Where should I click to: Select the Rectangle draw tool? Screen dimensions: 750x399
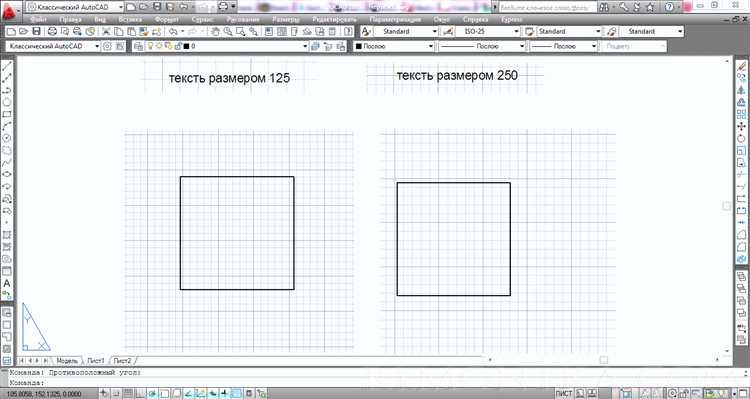[7, 114]
